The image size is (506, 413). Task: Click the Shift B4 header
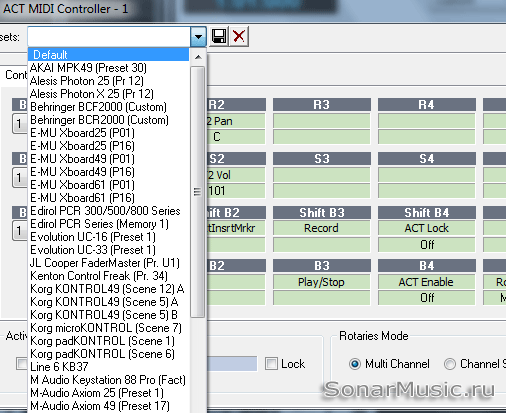pyautogui.click(x=427, y=213)
